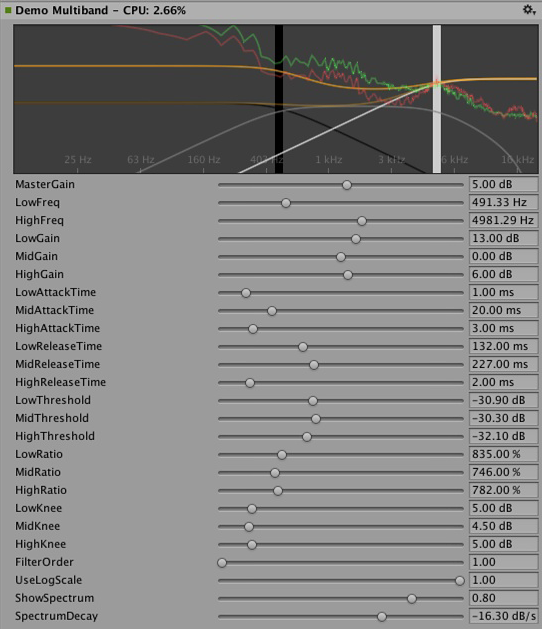Screen dimensions: 542x629
Task: Click the HighFreq value field
Action: pyautogui.click(x=503, y=220)
